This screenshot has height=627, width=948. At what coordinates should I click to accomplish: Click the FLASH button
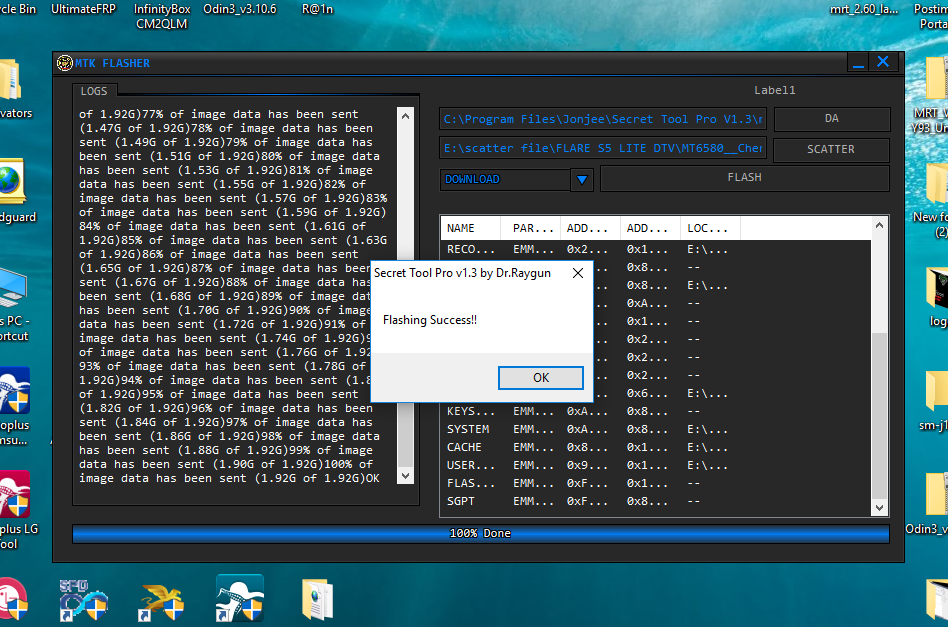744,178
